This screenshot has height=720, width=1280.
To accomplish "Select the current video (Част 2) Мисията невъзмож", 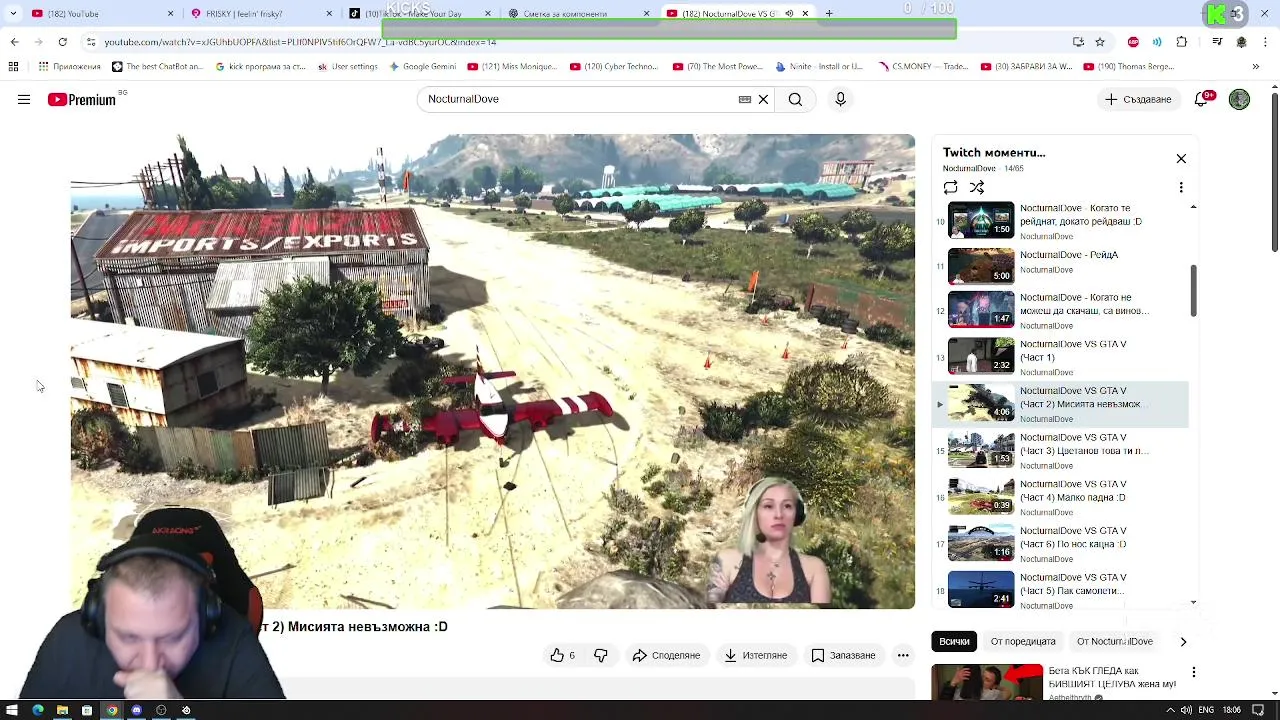I will pyautogui.click(x=1060, y=404).
